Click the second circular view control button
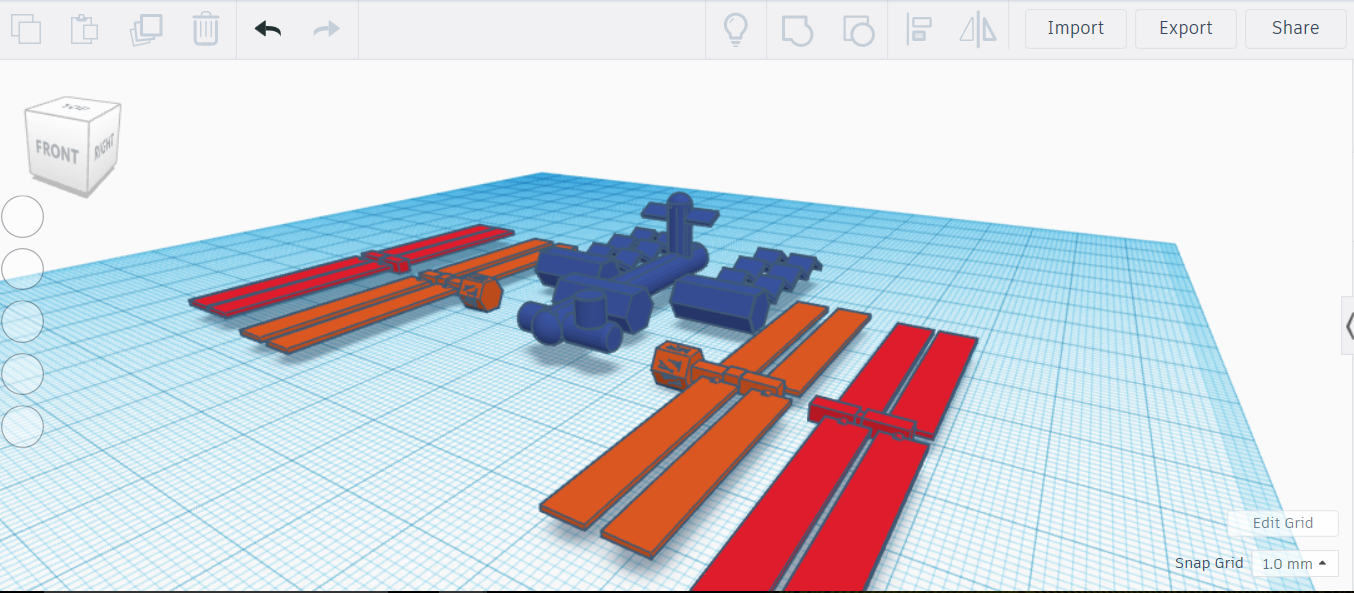This screenshot has width=1354, height=593. point(22,269)
